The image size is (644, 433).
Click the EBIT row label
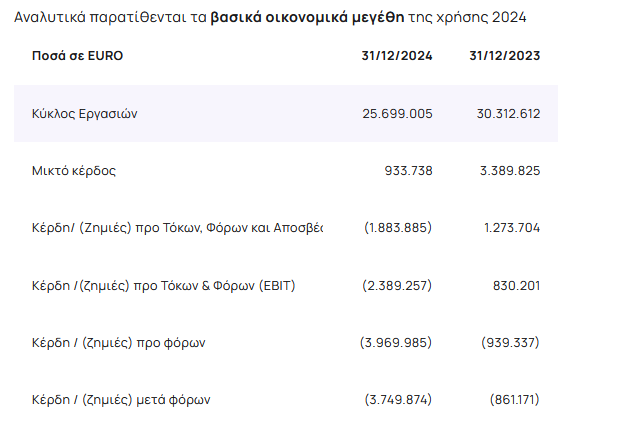coord(163,286)
